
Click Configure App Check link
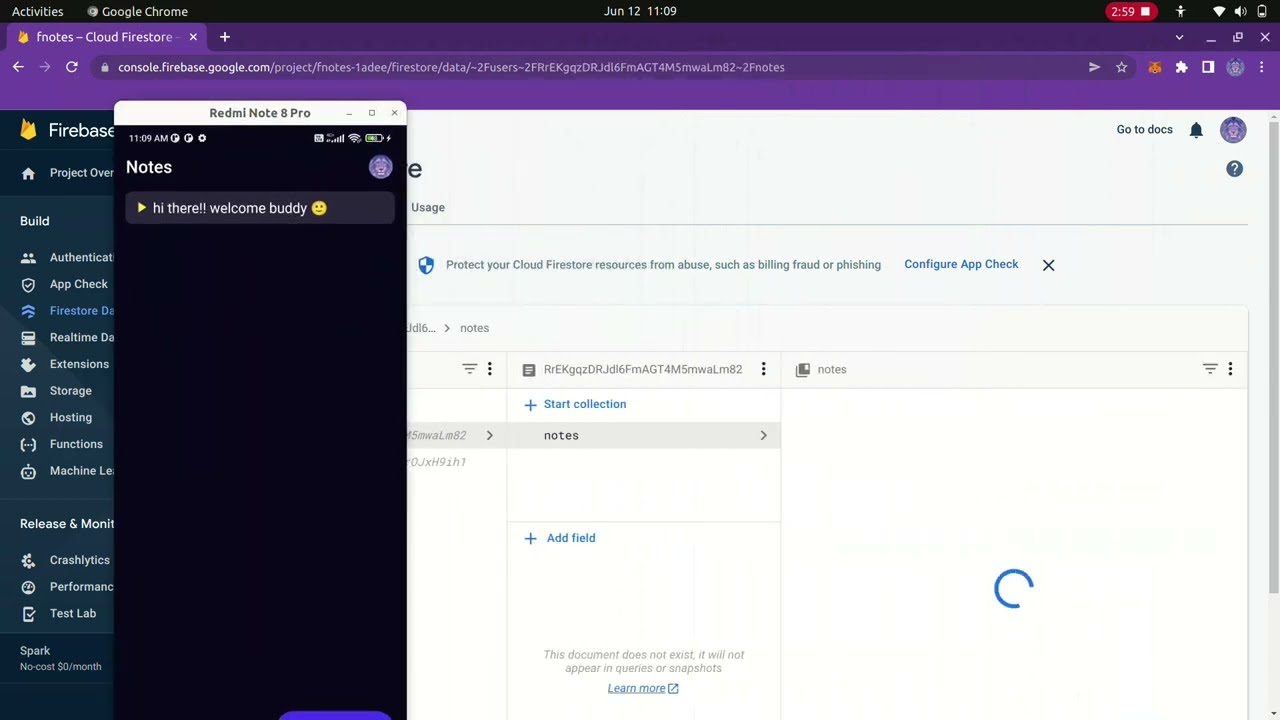pyautogui.click(x=961, y=264)
